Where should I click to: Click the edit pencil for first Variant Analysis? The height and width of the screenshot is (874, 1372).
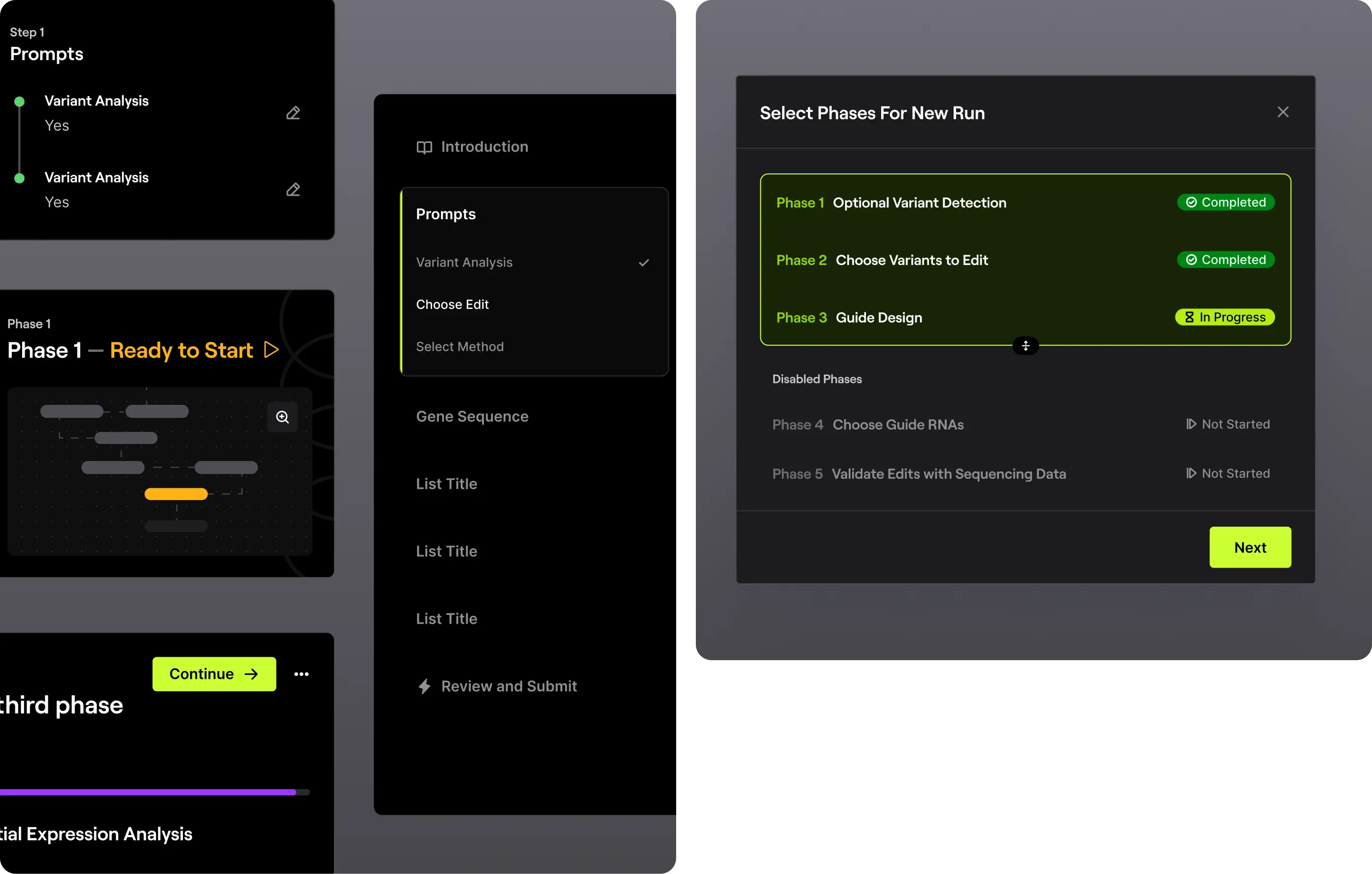point(293,113)
